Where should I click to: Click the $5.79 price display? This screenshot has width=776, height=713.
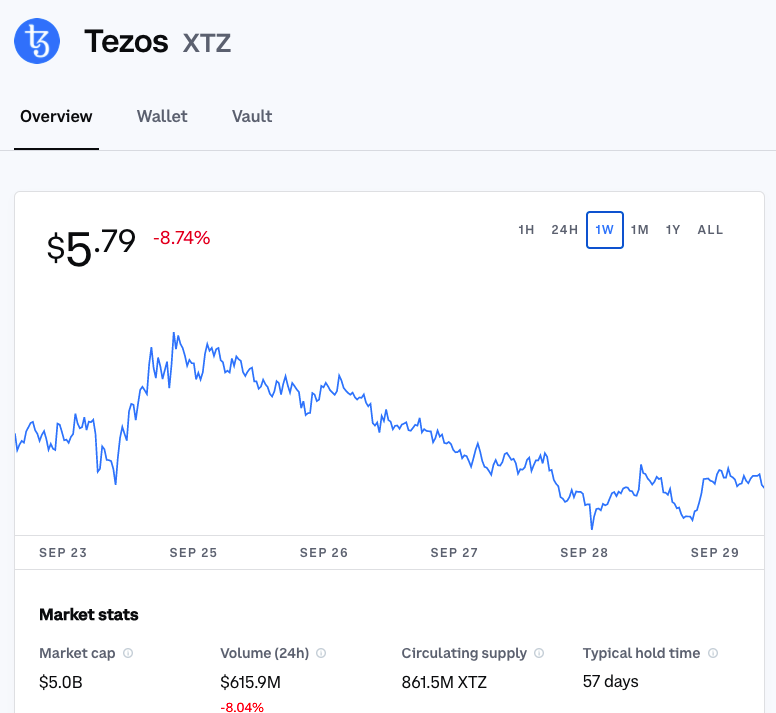(x=92, y=246)
